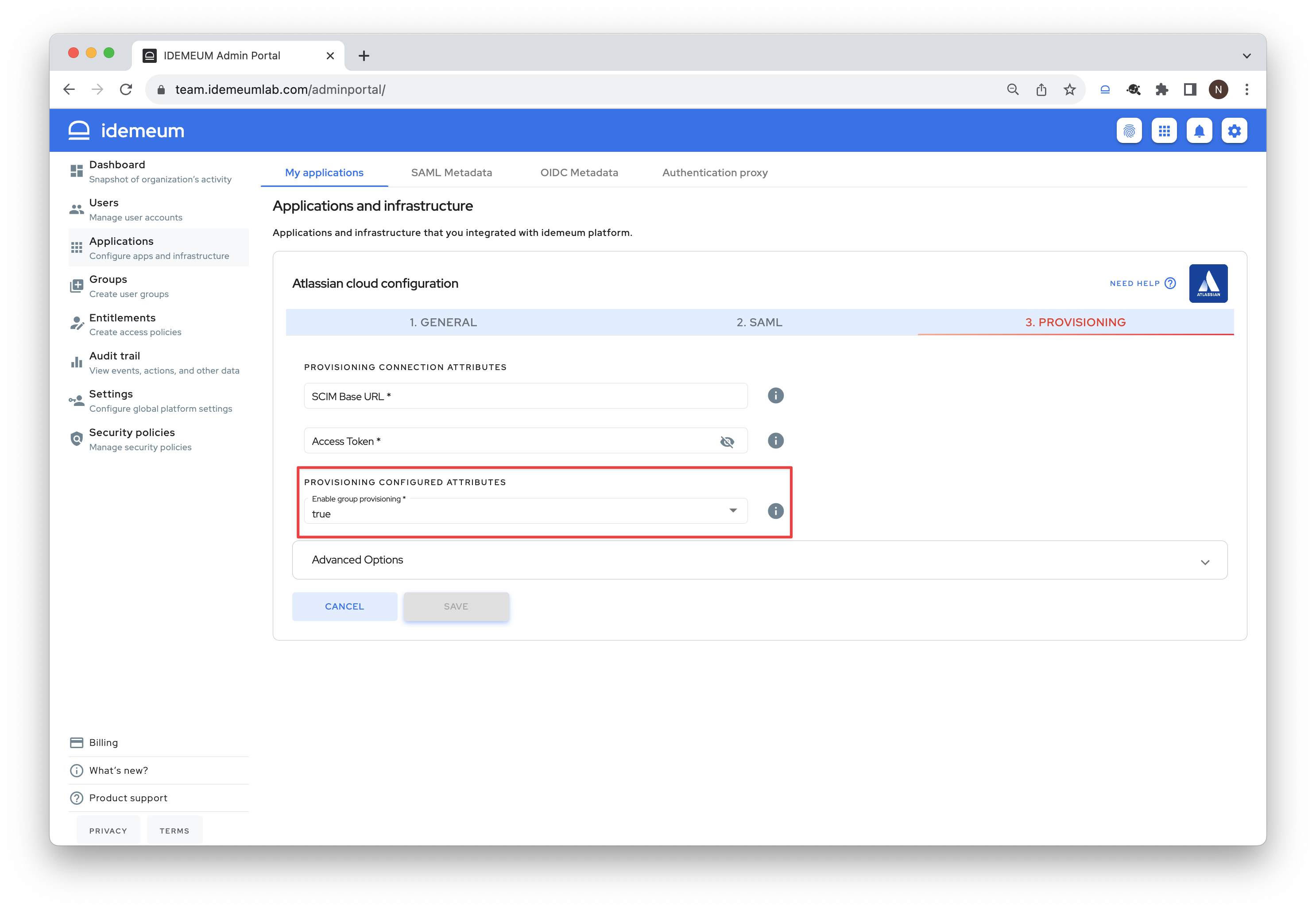The height and width of the screenshot is (911, 1316).
Task: Open the Audit trail sidebar item
Action: click(159, 363)
